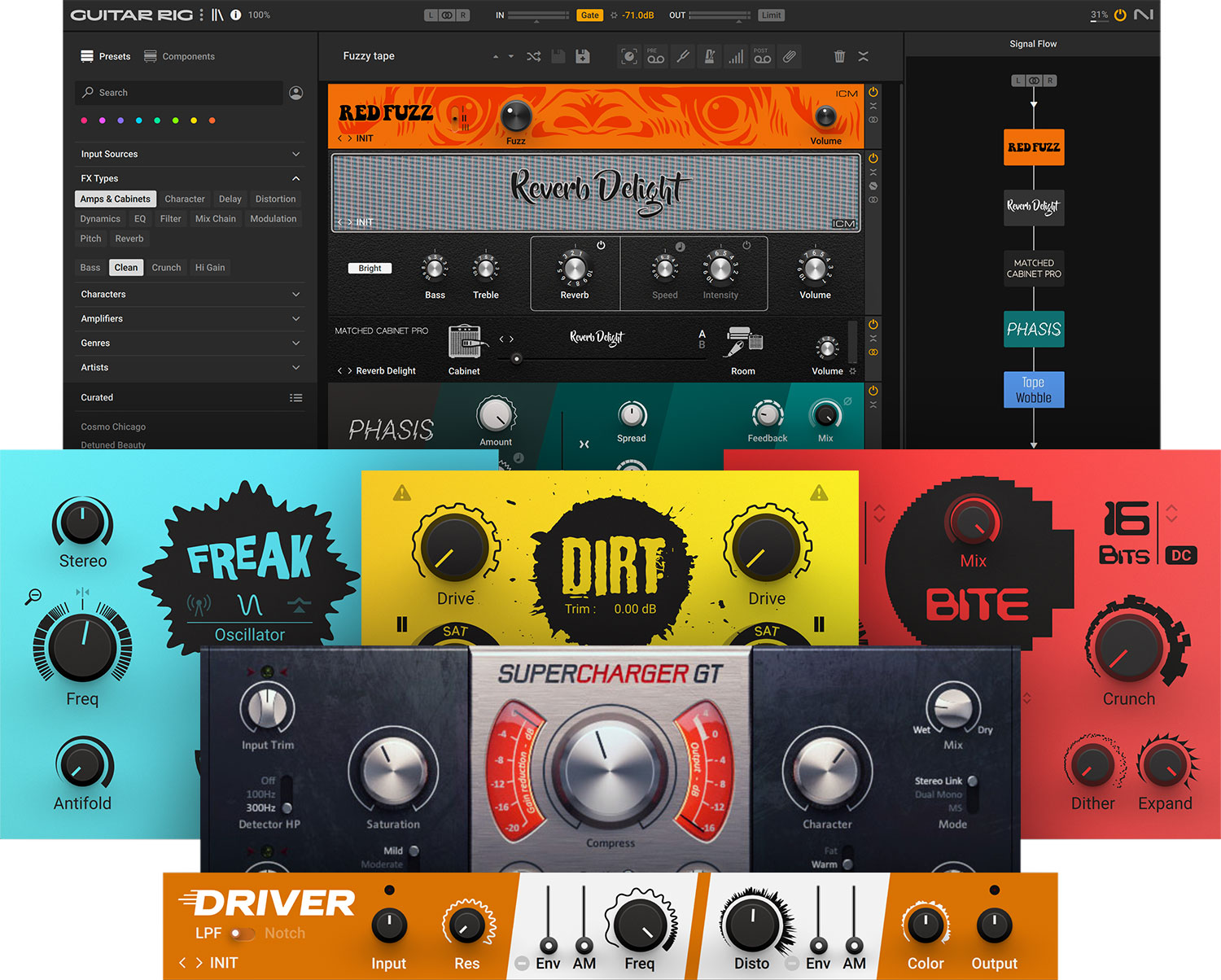The width and height of the screenshot is (1221, 980).
Task: Click the Room microphone icon
Action: 743,342
